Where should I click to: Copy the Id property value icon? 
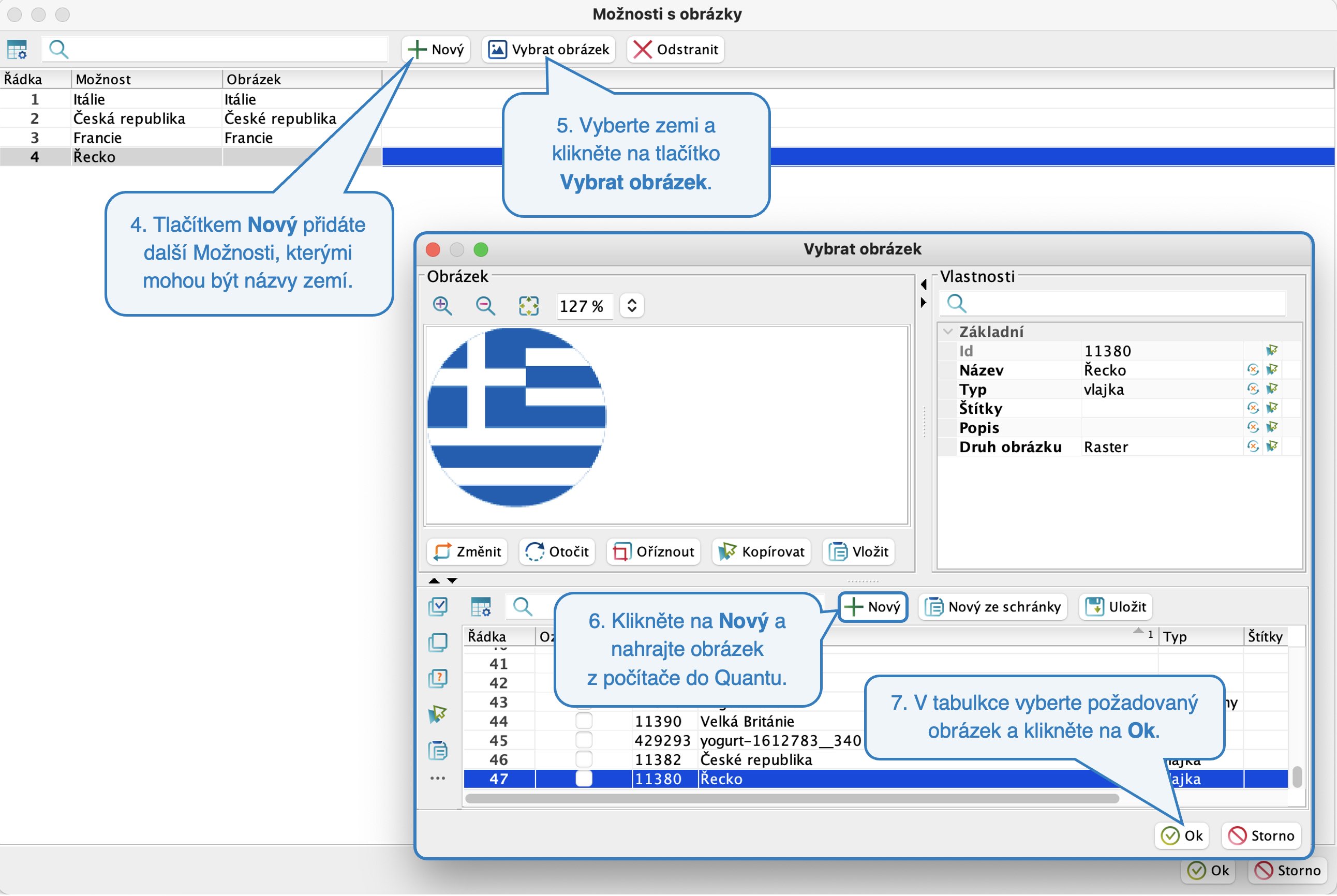(1272, 351)
